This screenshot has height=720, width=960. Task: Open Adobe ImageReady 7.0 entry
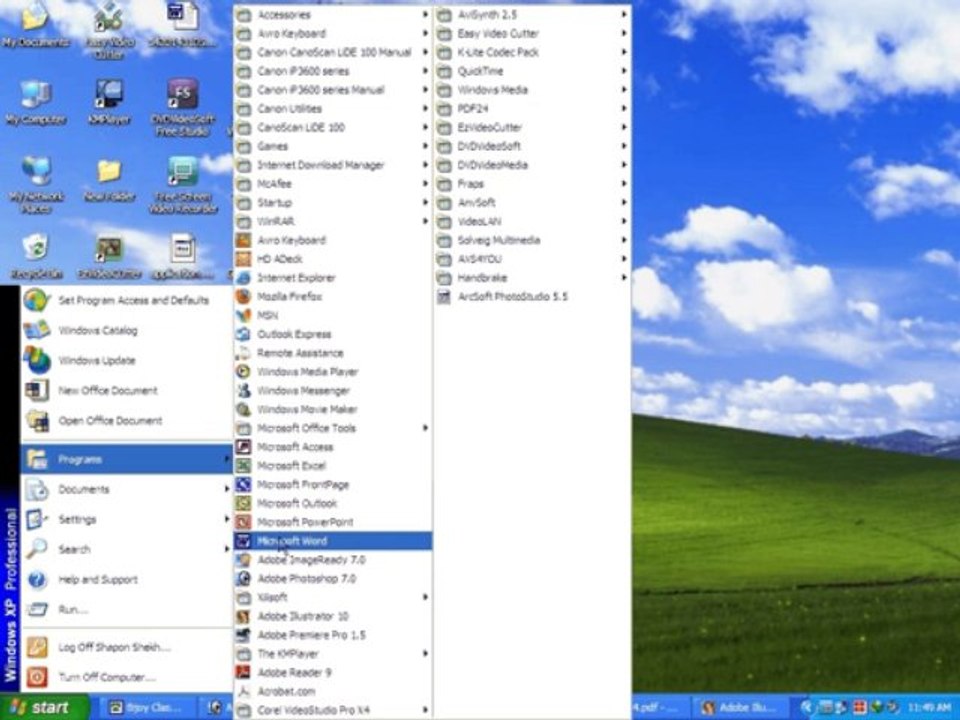(333, 560)
